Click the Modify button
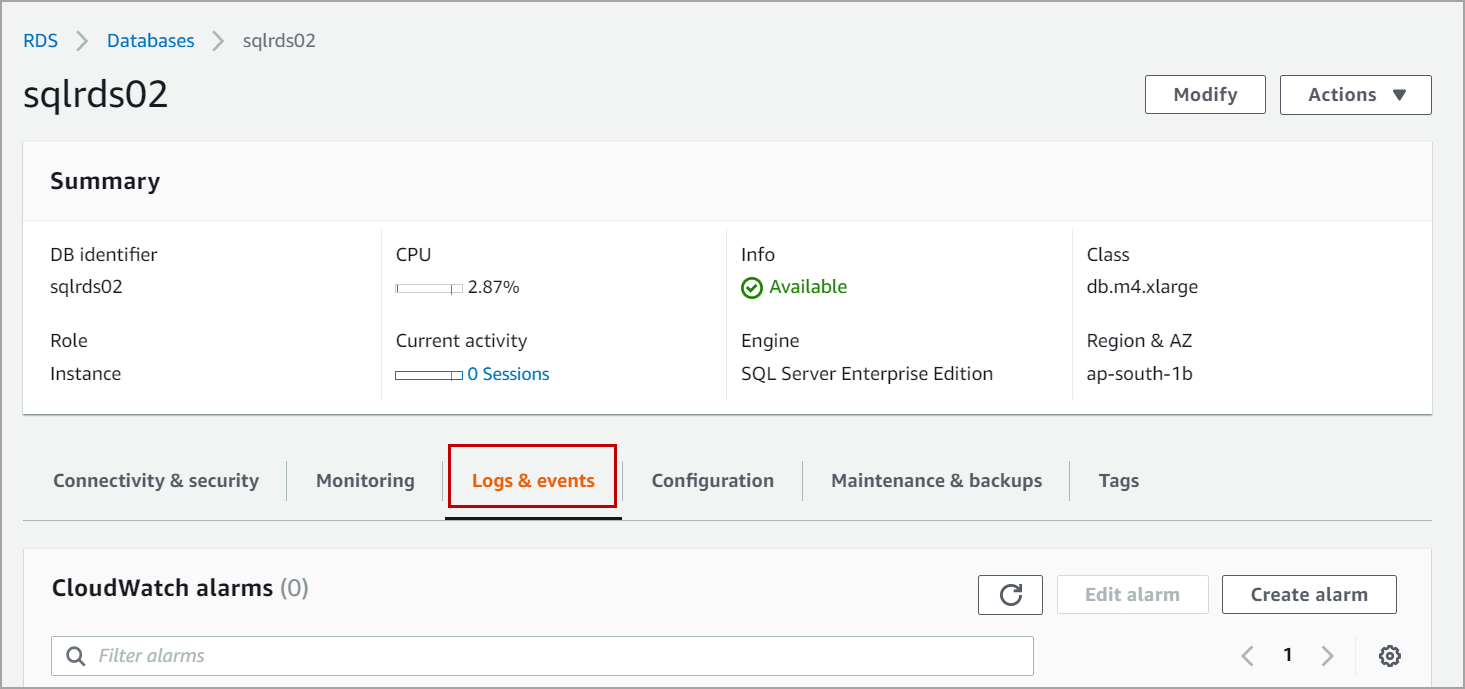 tap(1205, 95)
